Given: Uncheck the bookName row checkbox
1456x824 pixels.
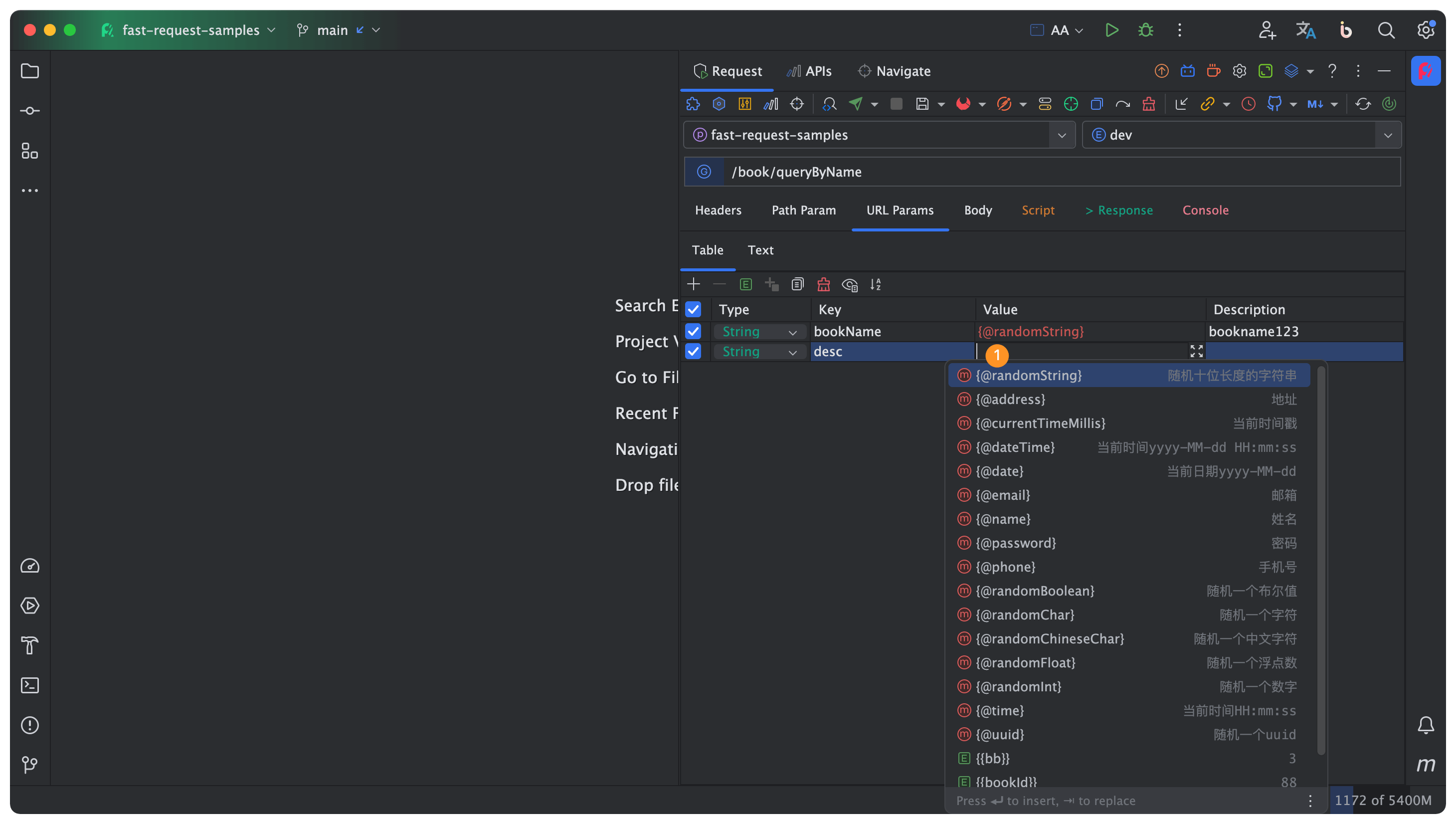Looking at the screenshot, I should pos(693,331).
